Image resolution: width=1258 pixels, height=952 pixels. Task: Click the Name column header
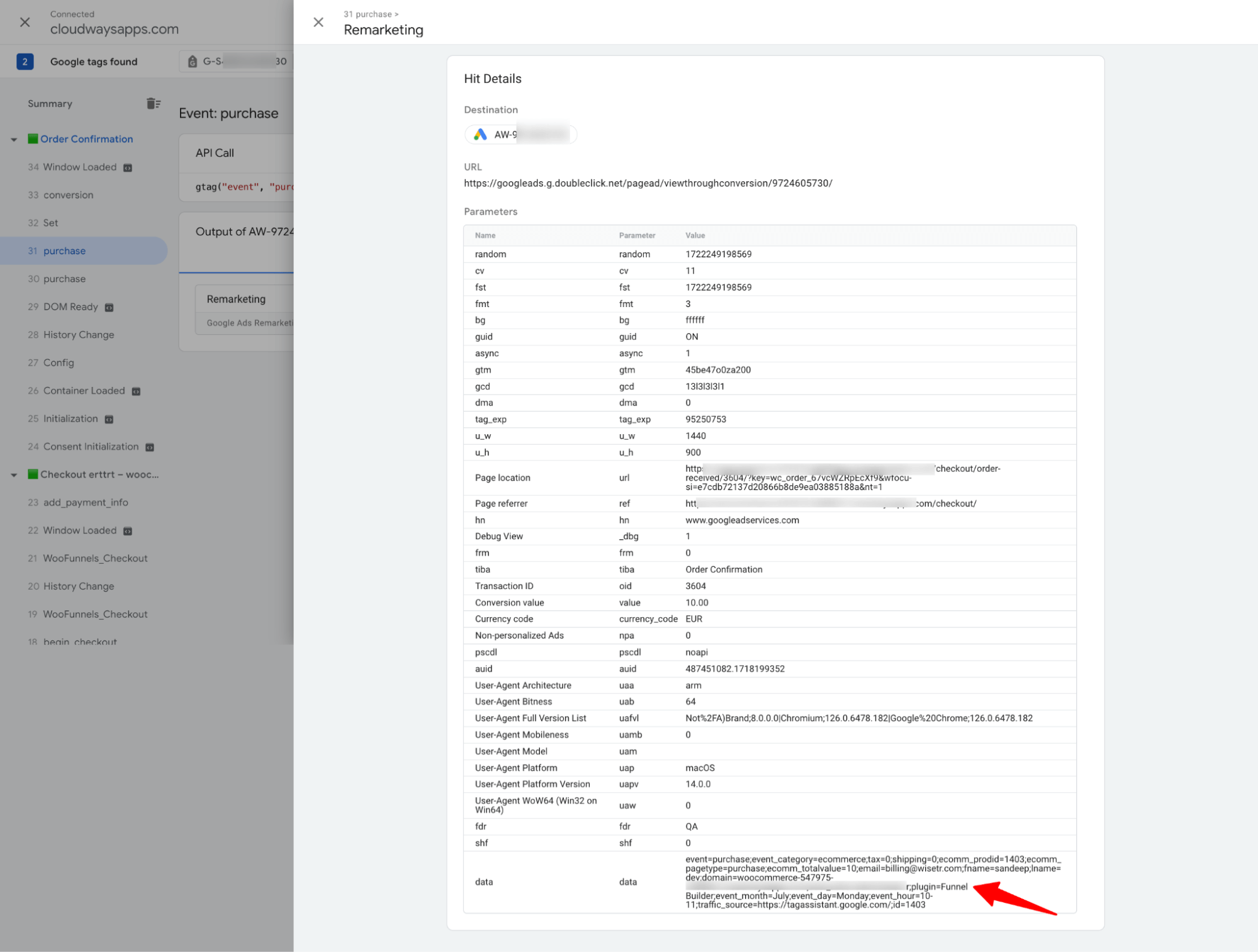point(485,235)
